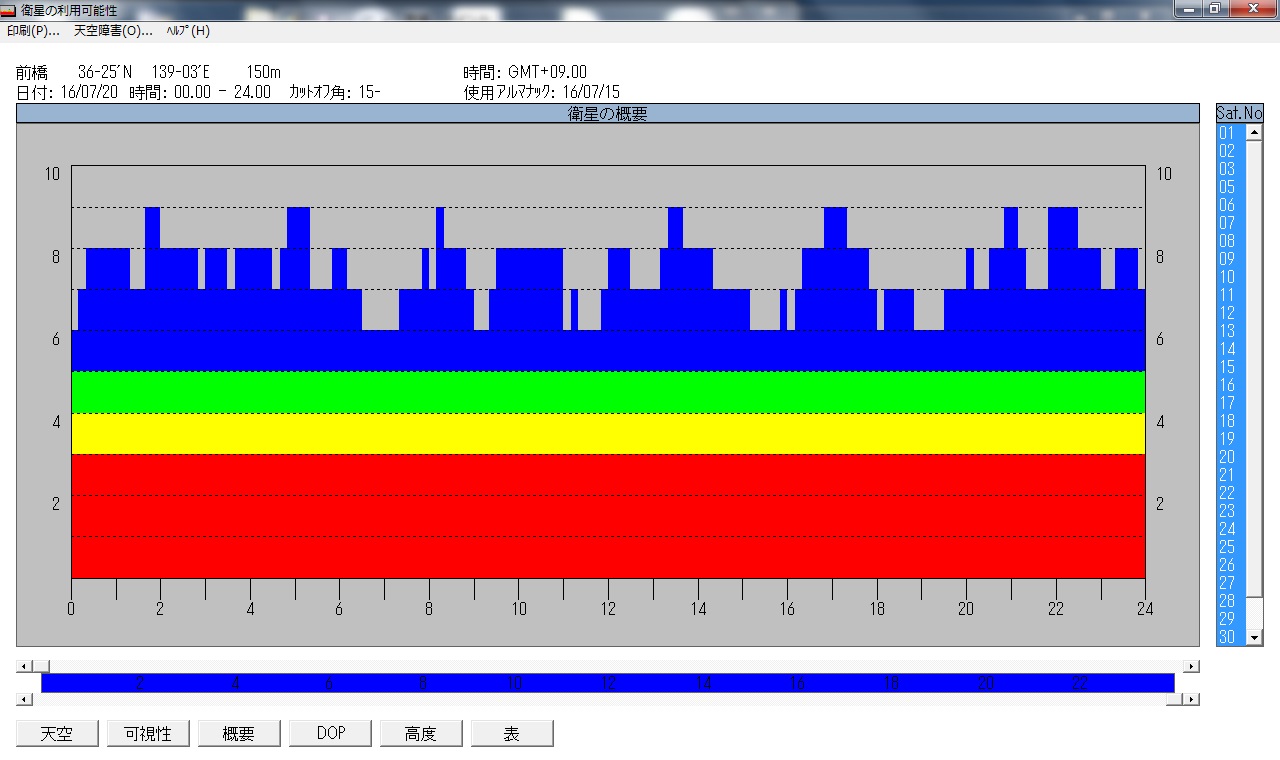Click satellite list scroll down arrow
This screenshot has width=1280, height=760.
(x=1254, y=637)
